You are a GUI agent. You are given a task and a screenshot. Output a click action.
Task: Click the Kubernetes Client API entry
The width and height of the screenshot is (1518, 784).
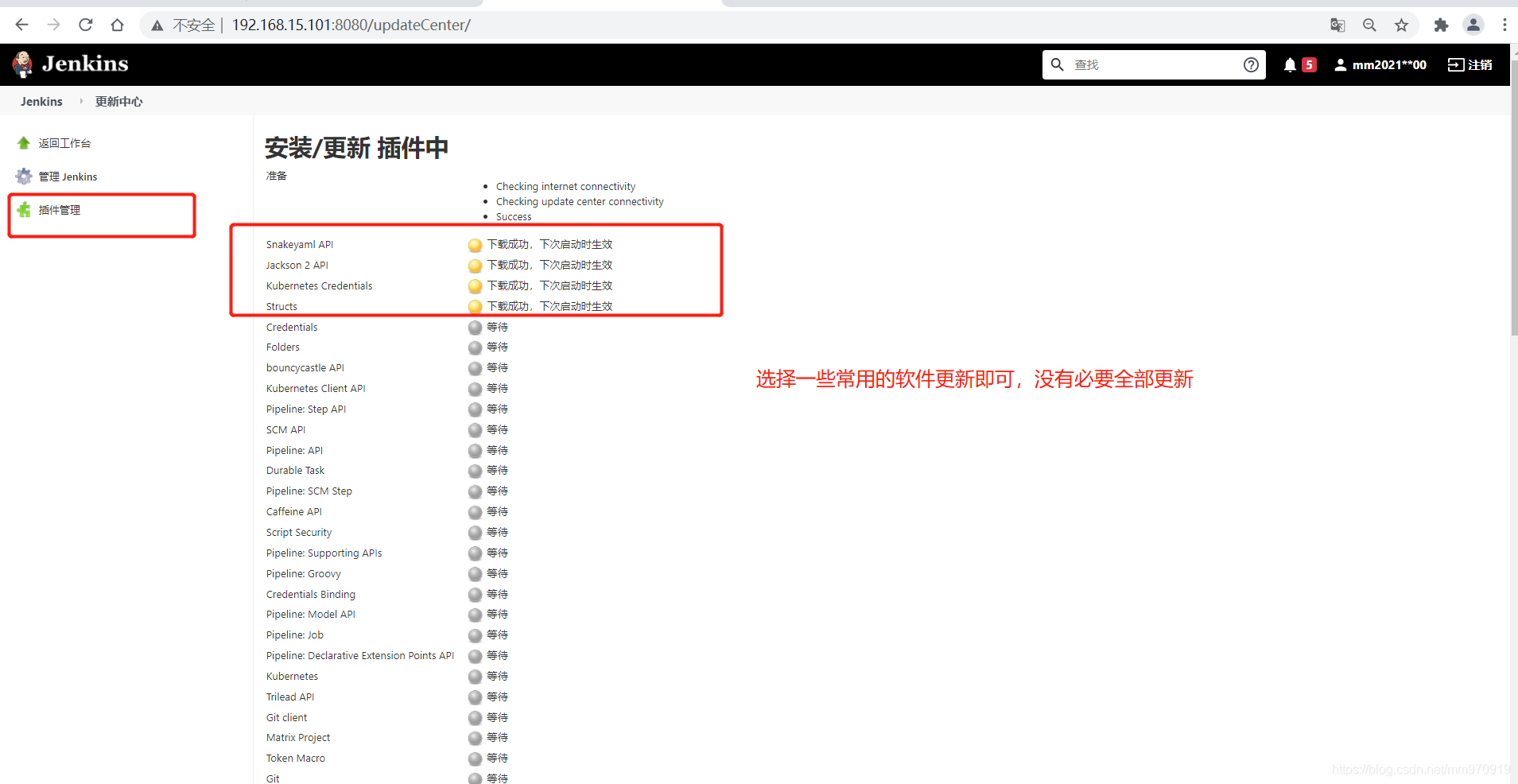coord(316,389)
